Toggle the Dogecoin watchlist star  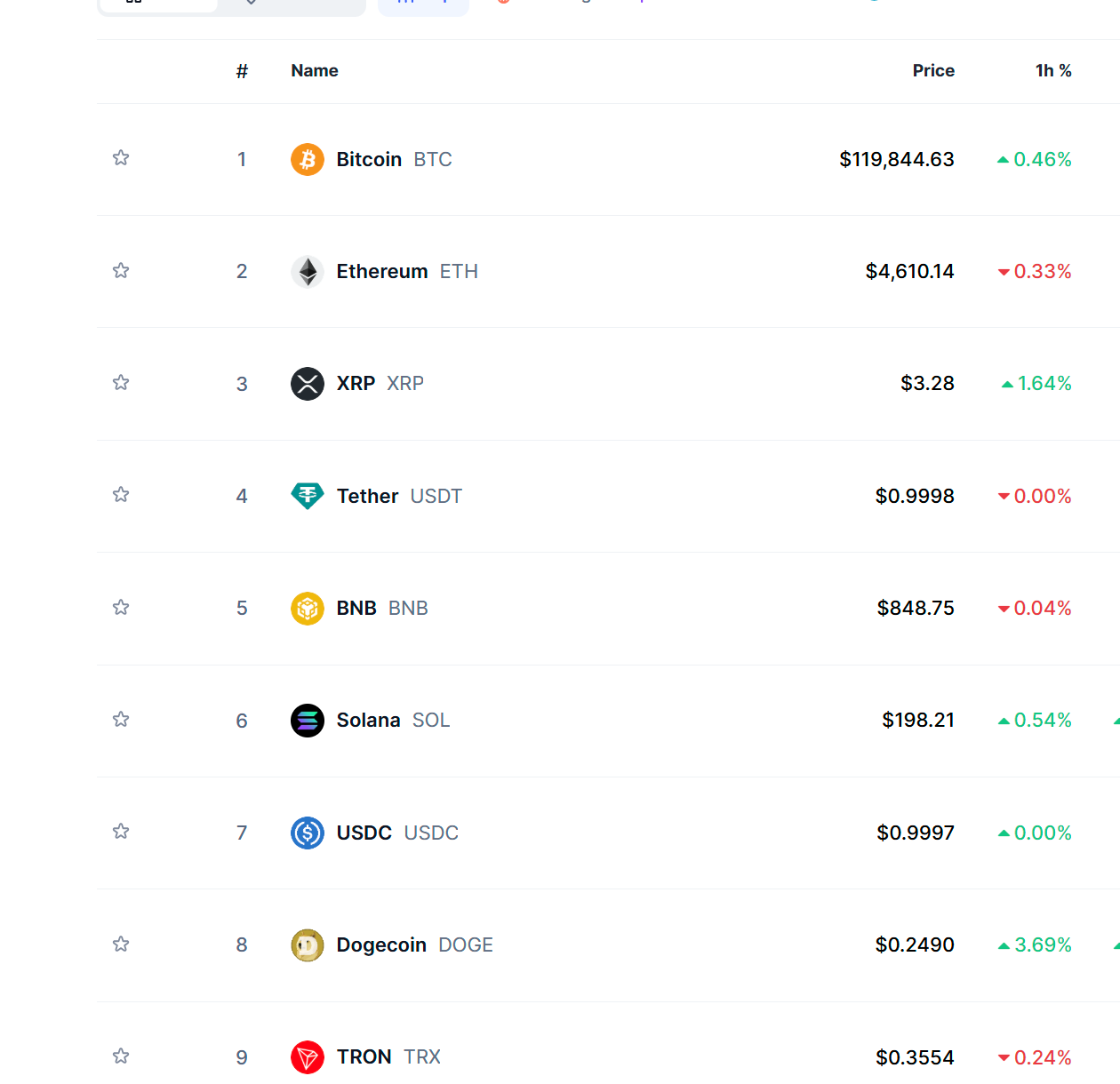pyautogui.click(x=121, y=944)
